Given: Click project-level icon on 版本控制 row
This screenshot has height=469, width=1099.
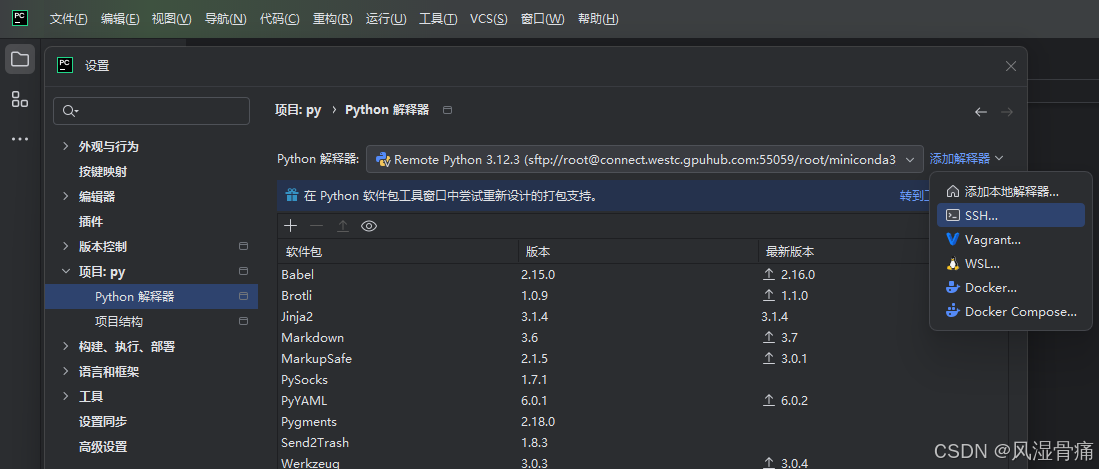Looking at the screenshot, I should pyautogui.click(x=243, y=246).
